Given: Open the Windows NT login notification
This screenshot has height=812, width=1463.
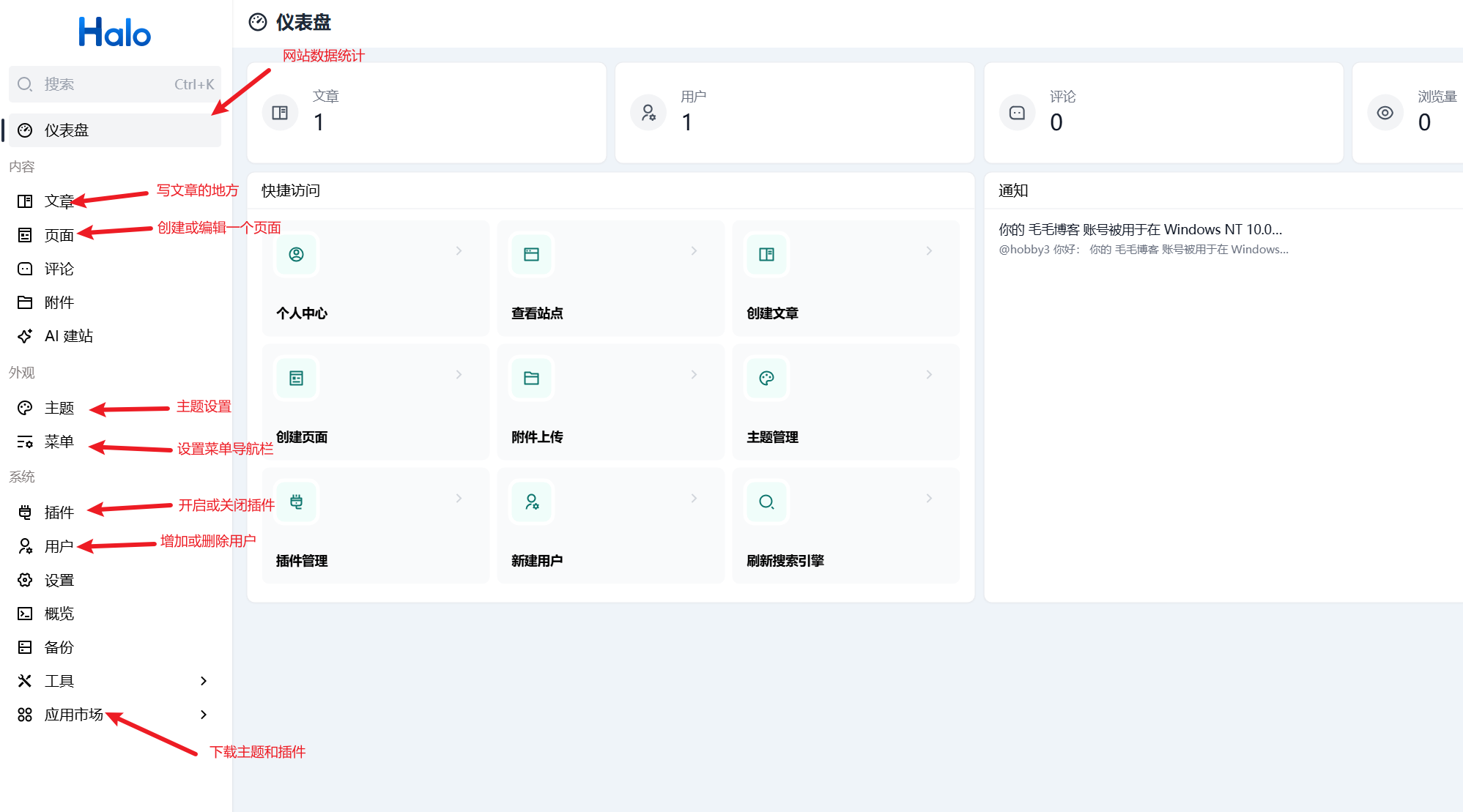Looking at the screenshot, I should (1140, 230).
